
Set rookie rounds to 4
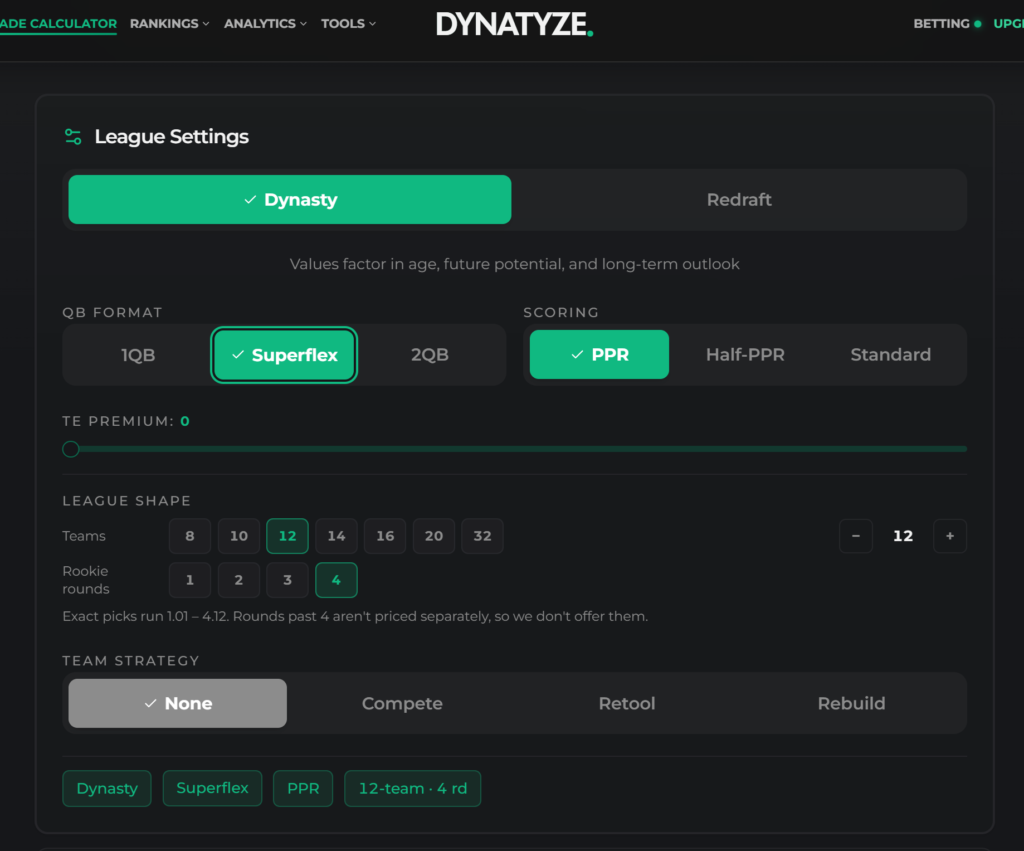(x=336, y=580)
